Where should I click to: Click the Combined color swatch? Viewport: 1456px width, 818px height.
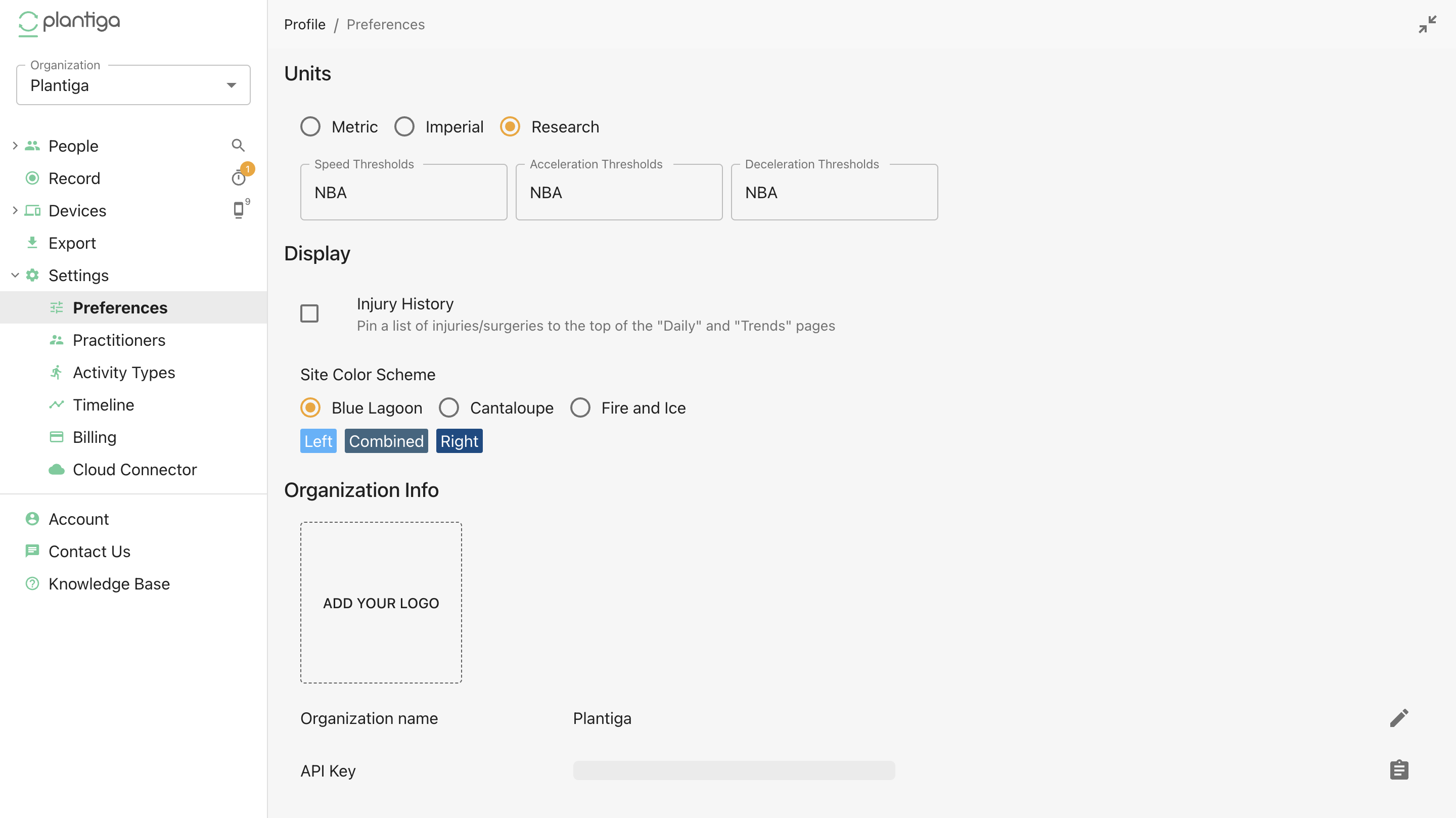386,441
